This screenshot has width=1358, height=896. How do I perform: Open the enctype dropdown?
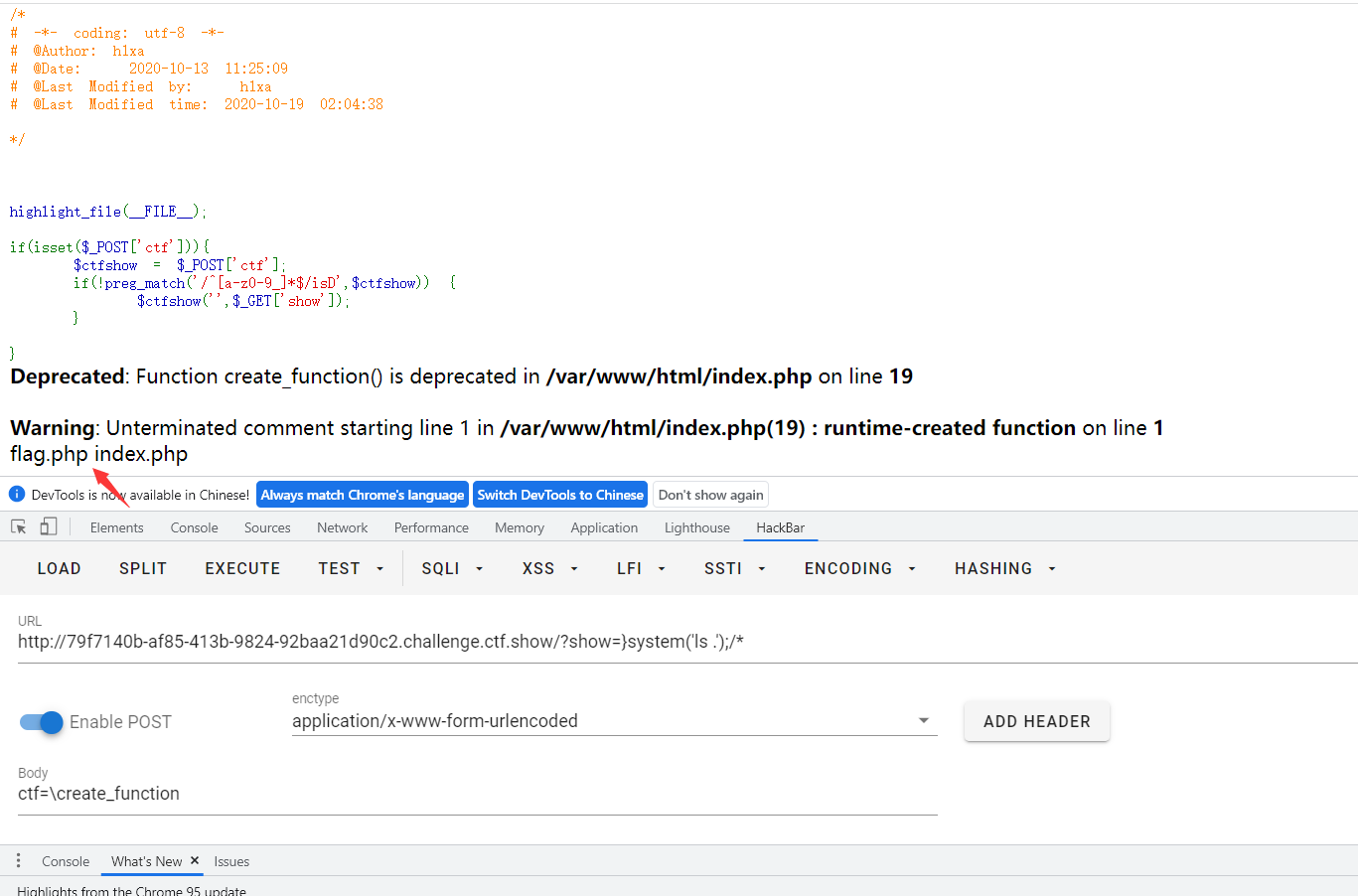[614, 721]
